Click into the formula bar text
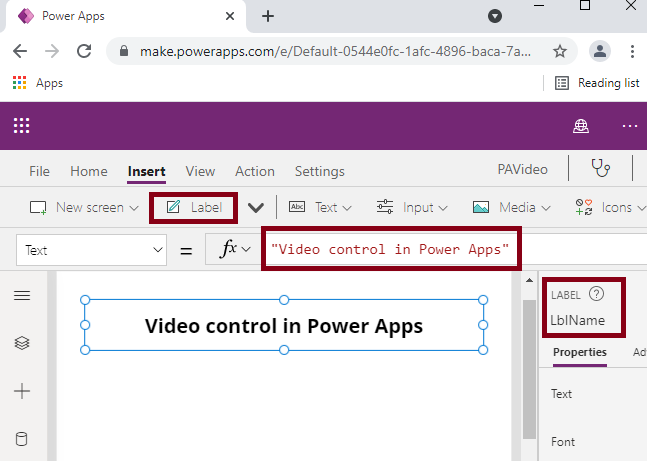Viewport: 647px width, 461px height. 390,249
